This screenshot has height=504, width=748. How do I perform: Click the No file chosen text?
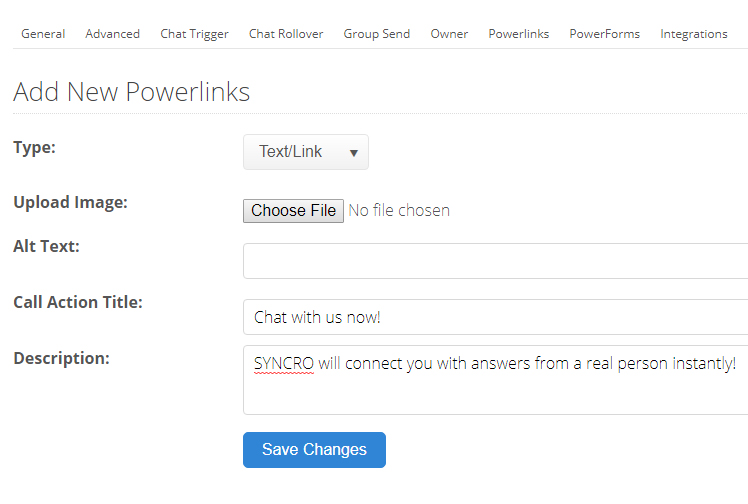(399, 210)
